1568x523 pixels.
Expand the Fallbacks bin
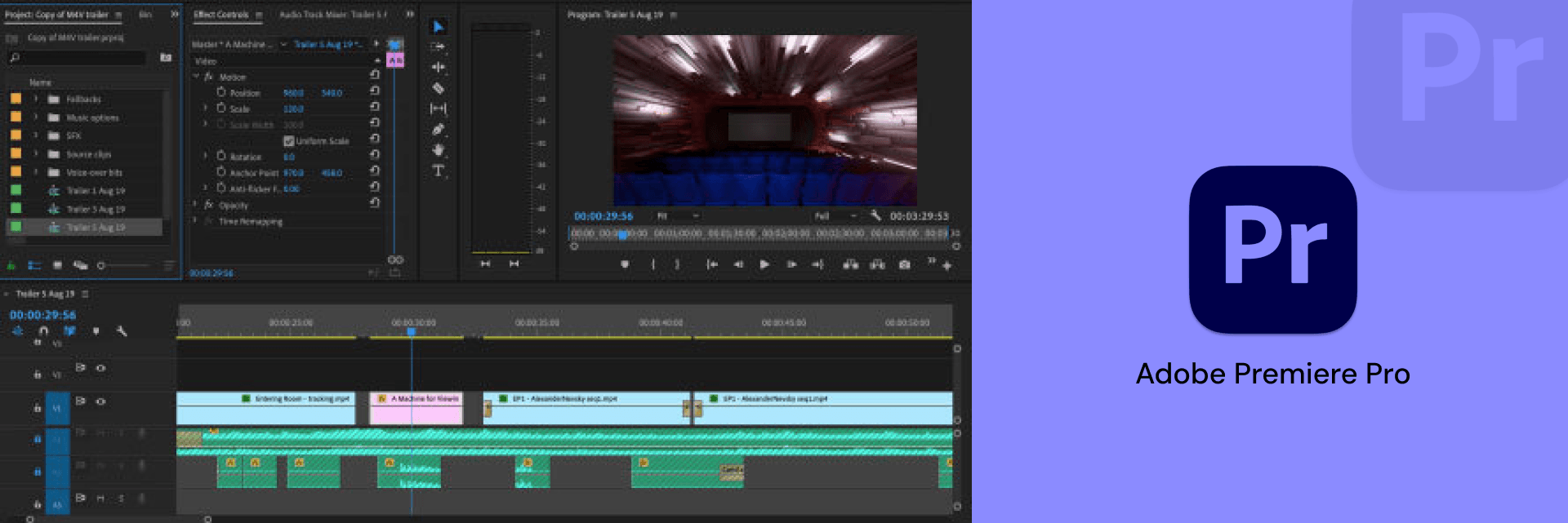pyautogui.click(x=36, y=99)
